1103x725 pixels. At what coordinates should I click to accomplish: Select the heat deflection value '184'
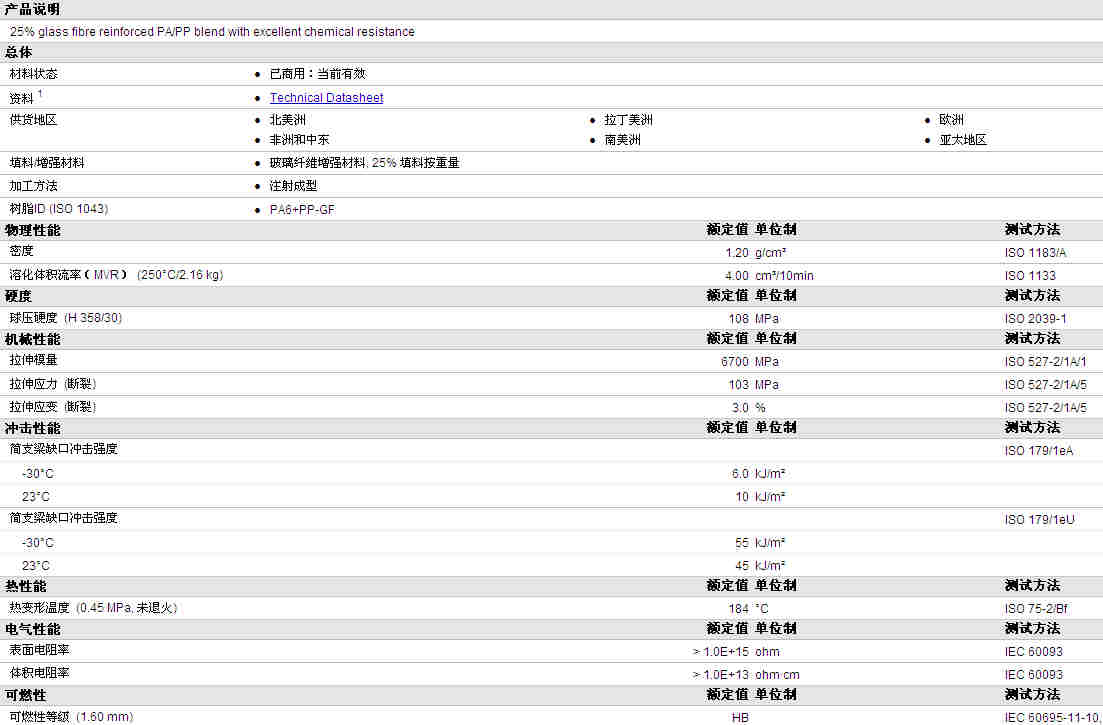pos(739,608)
